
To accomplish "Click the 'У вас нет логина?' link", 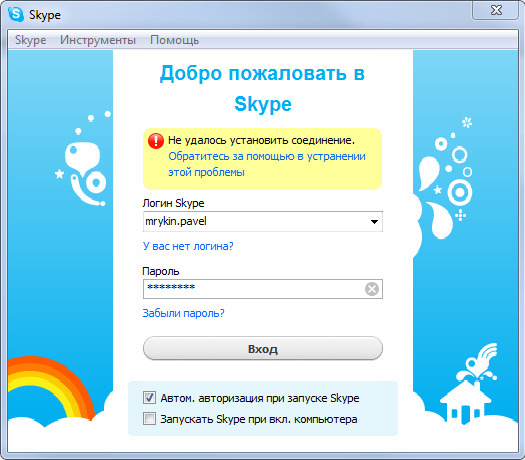I will (188, 246).
